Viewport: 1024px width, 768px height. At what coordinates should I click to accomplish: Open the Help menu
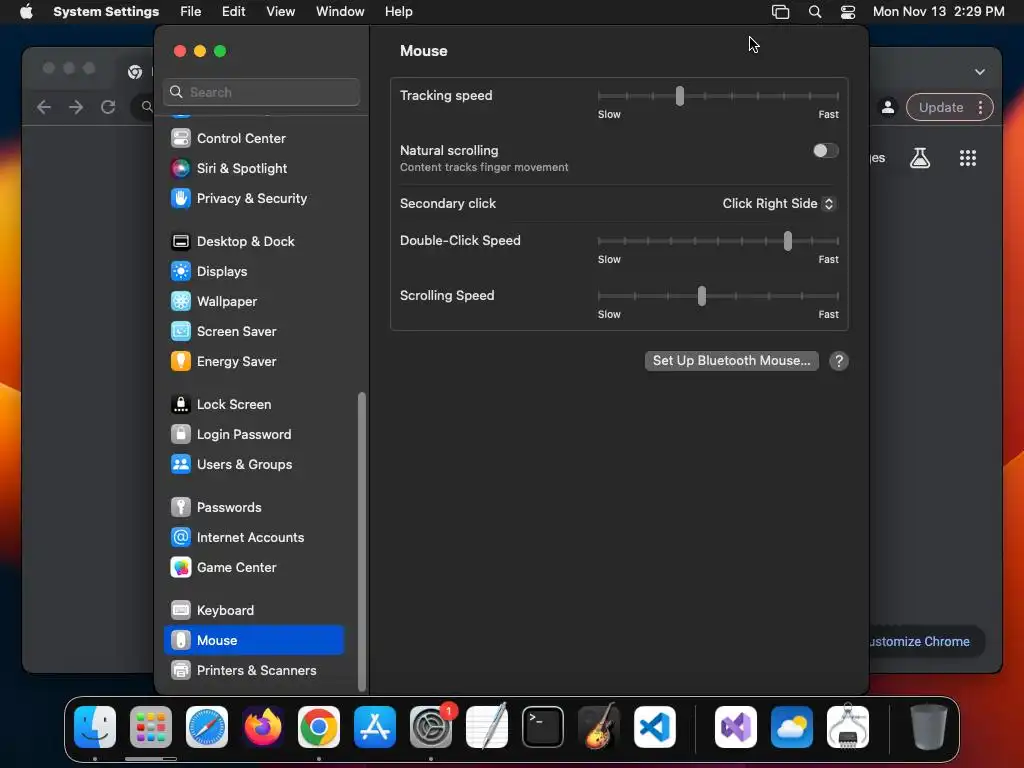pyautogui.click(x=398, y=12)
